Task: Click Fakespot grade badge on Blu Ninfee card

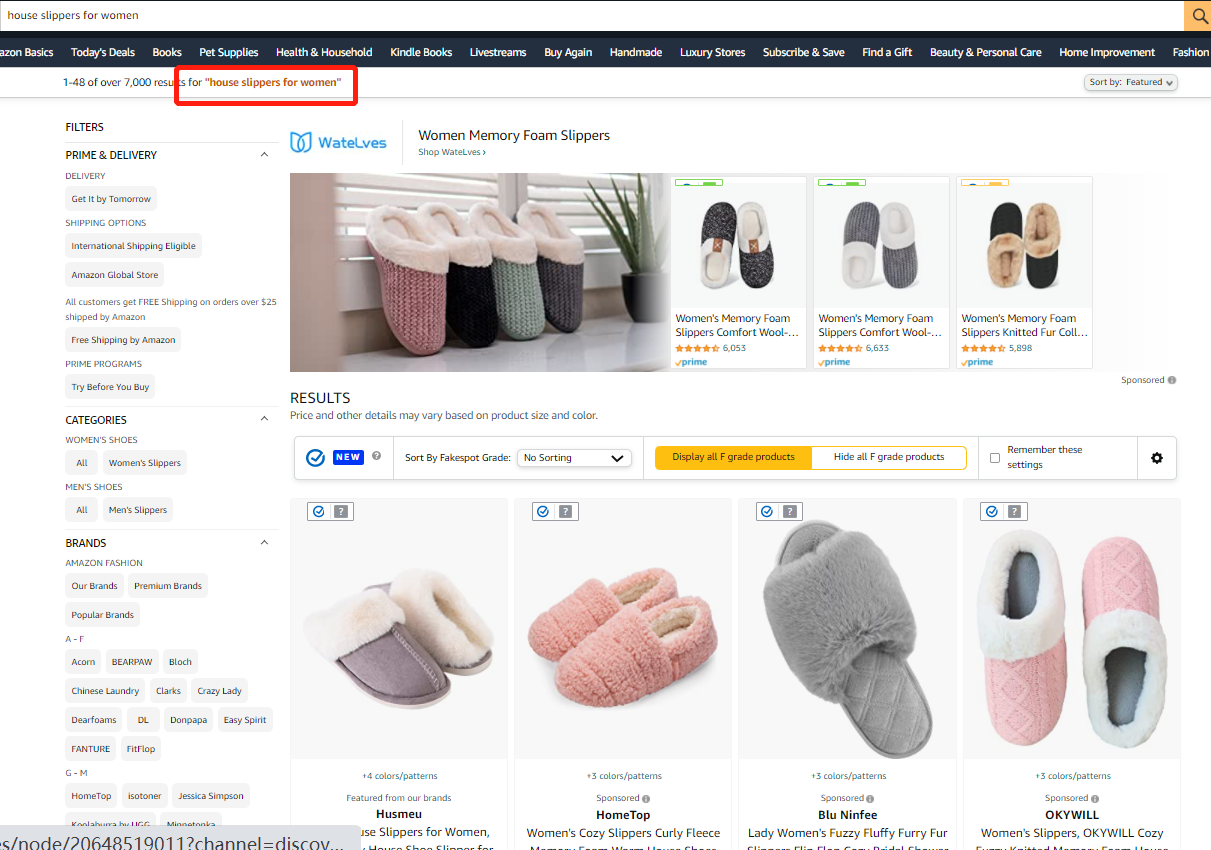Action: [779, 511]
